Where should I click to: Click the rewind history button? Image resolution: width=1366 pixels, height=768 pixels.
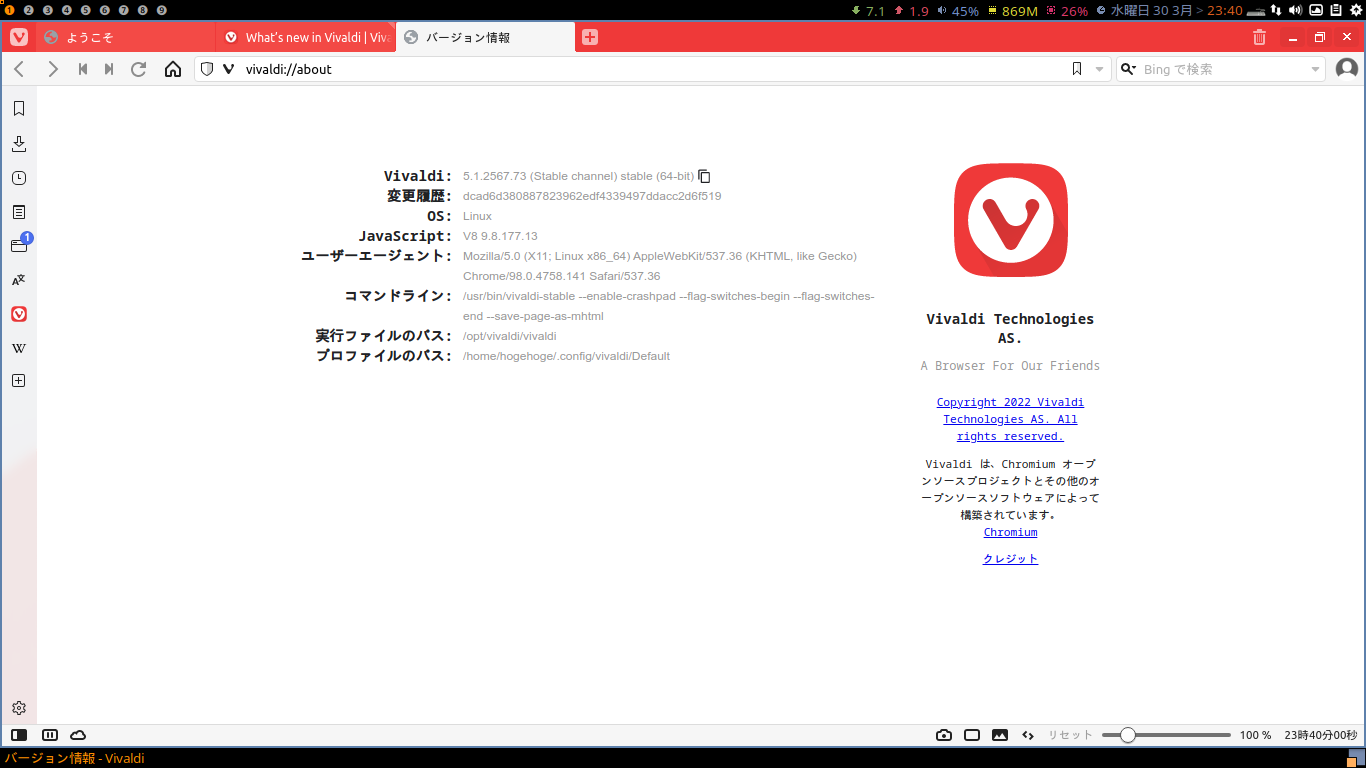83,69
